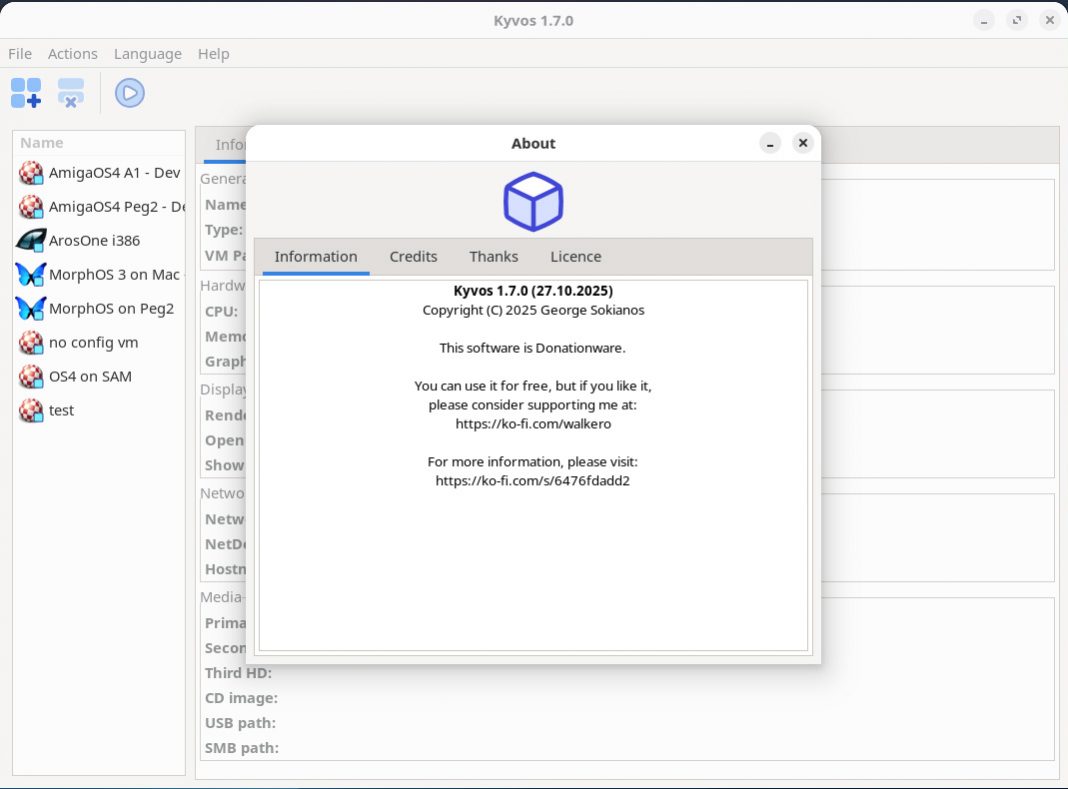This screenshot has height=789, width=1068.
Task: Click the boing ball icon beside test
Action: pos(31,410)
